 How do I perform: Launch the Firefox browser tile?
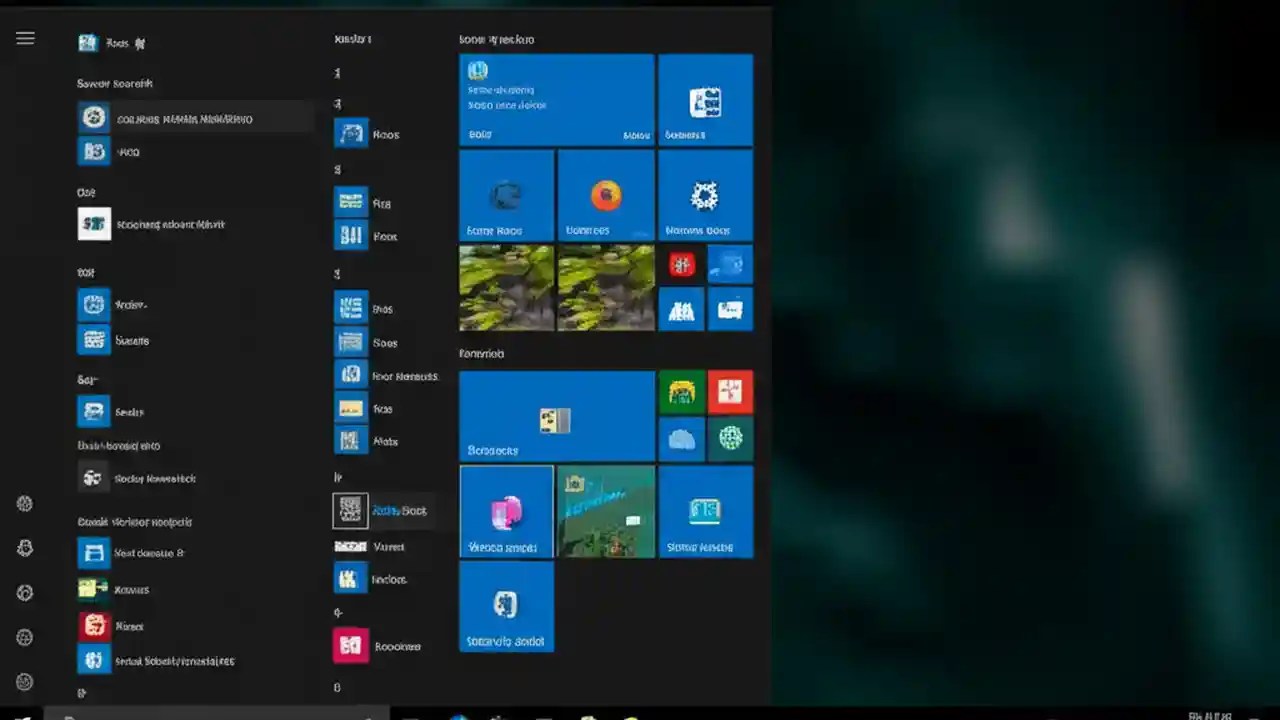[605, 194]
